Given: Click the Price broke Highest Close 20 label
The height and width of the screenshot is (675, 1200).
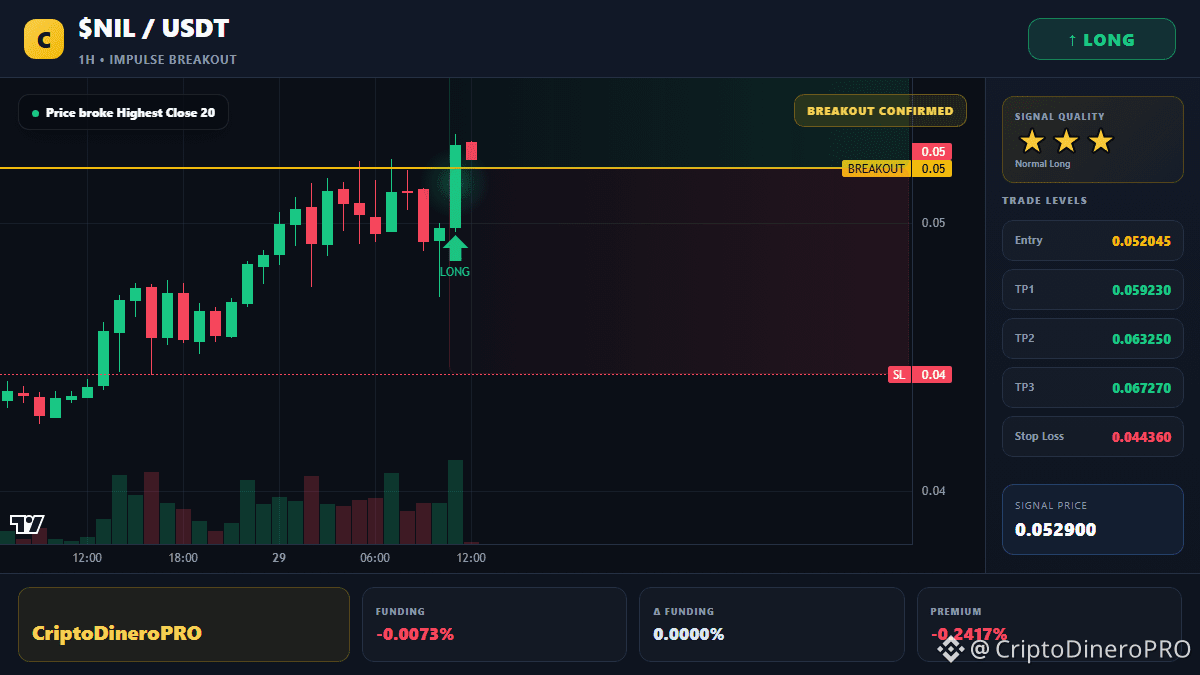Looking at the screenshot, I should (123, 112).
